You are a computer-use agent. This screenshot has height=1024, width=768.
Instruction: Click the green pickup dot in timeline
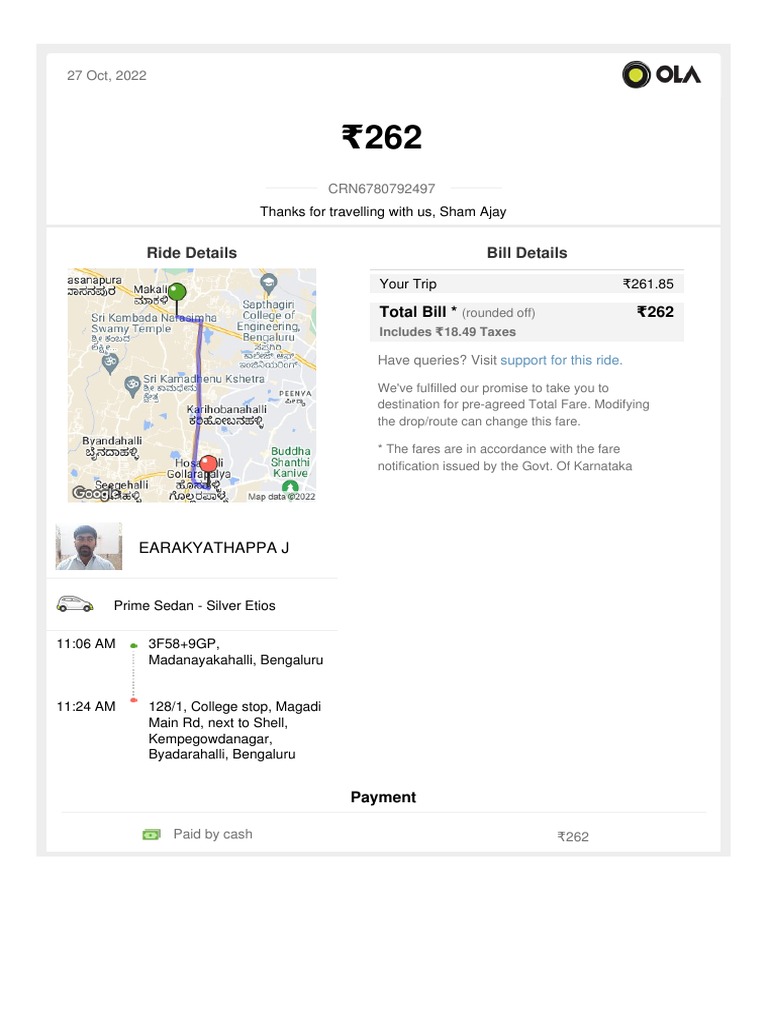pos(134,646)
